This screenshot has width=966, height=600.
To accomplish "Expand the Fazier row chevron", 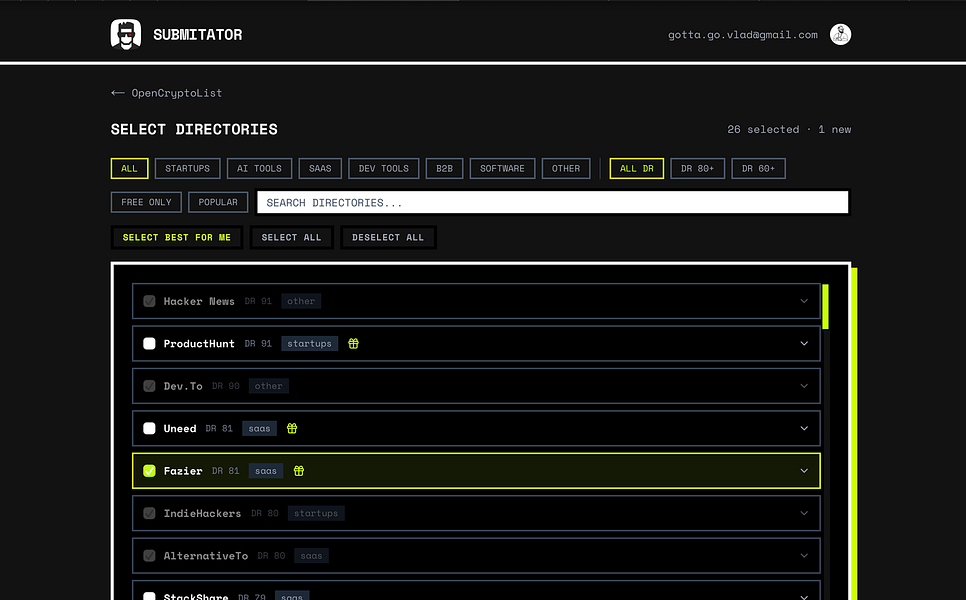I will [x=804, y=471].
